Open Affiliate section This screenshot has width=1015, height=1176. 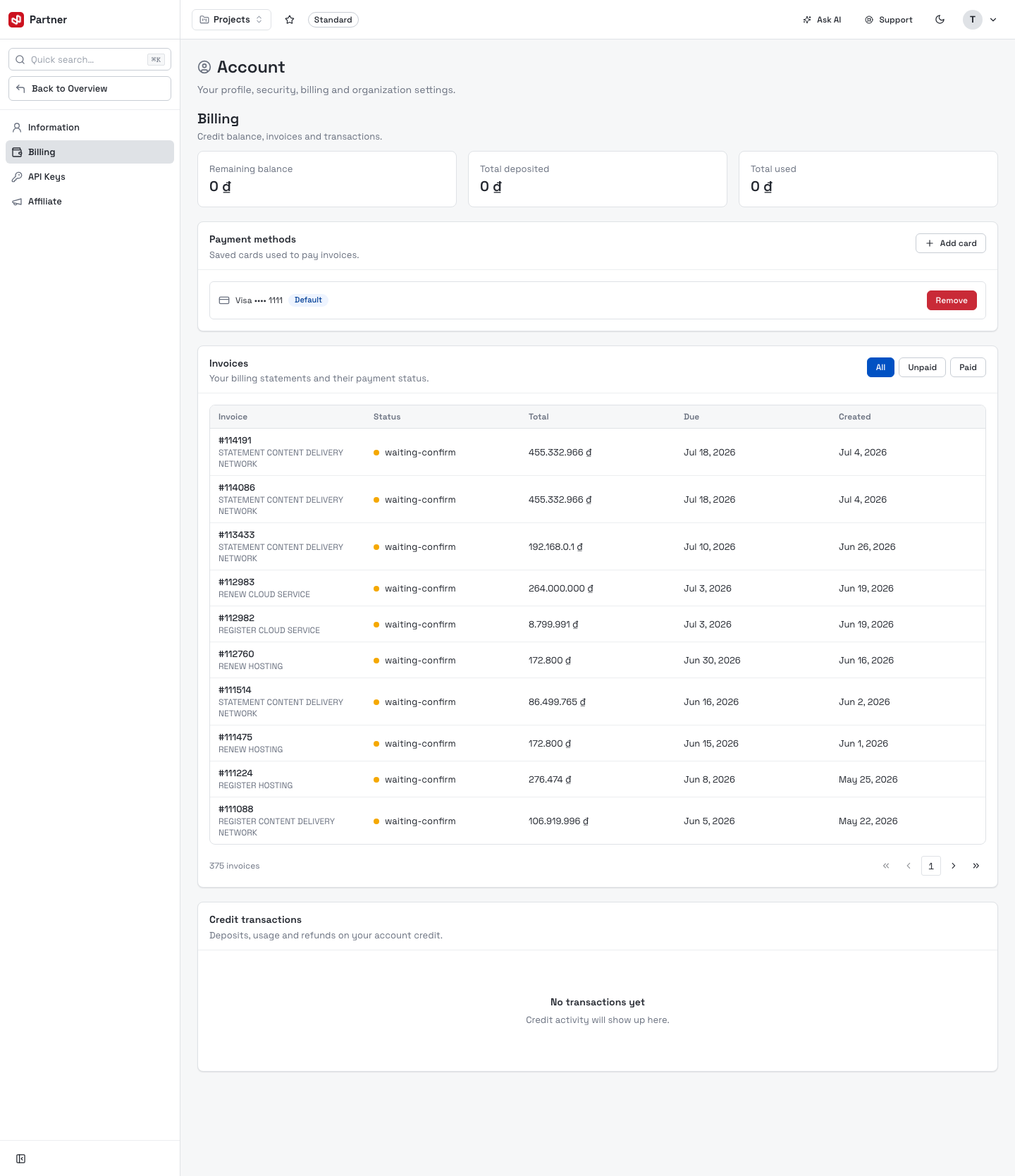[90, 202]
